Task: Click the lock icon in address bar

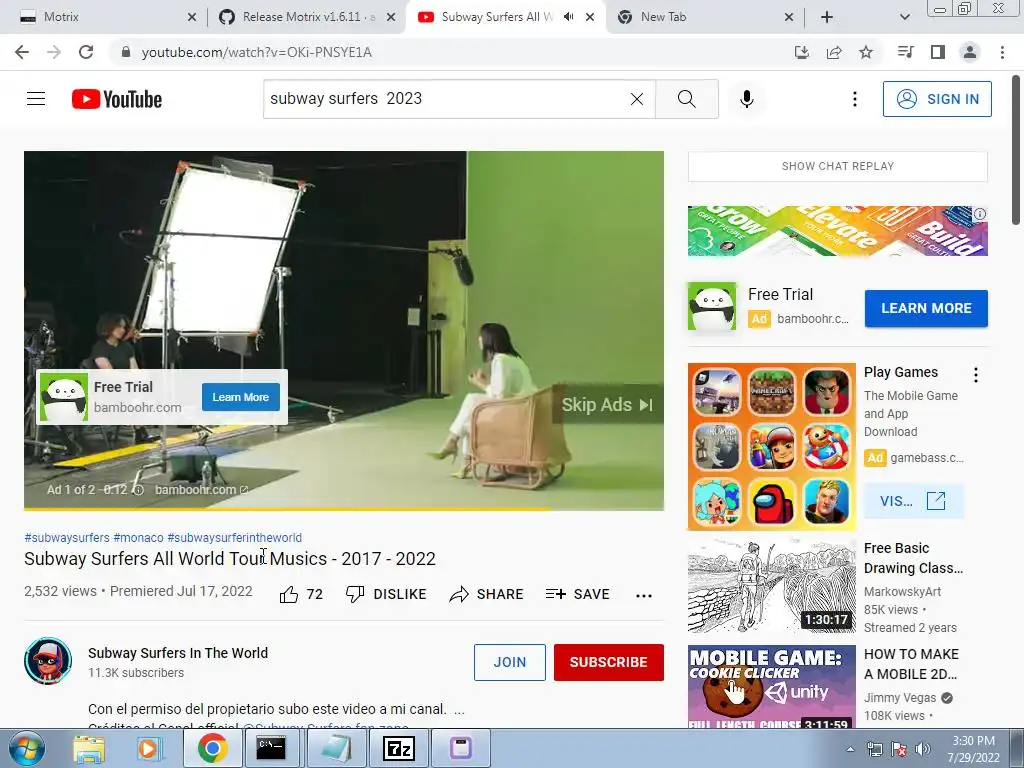Action: [x=126, y=52]
